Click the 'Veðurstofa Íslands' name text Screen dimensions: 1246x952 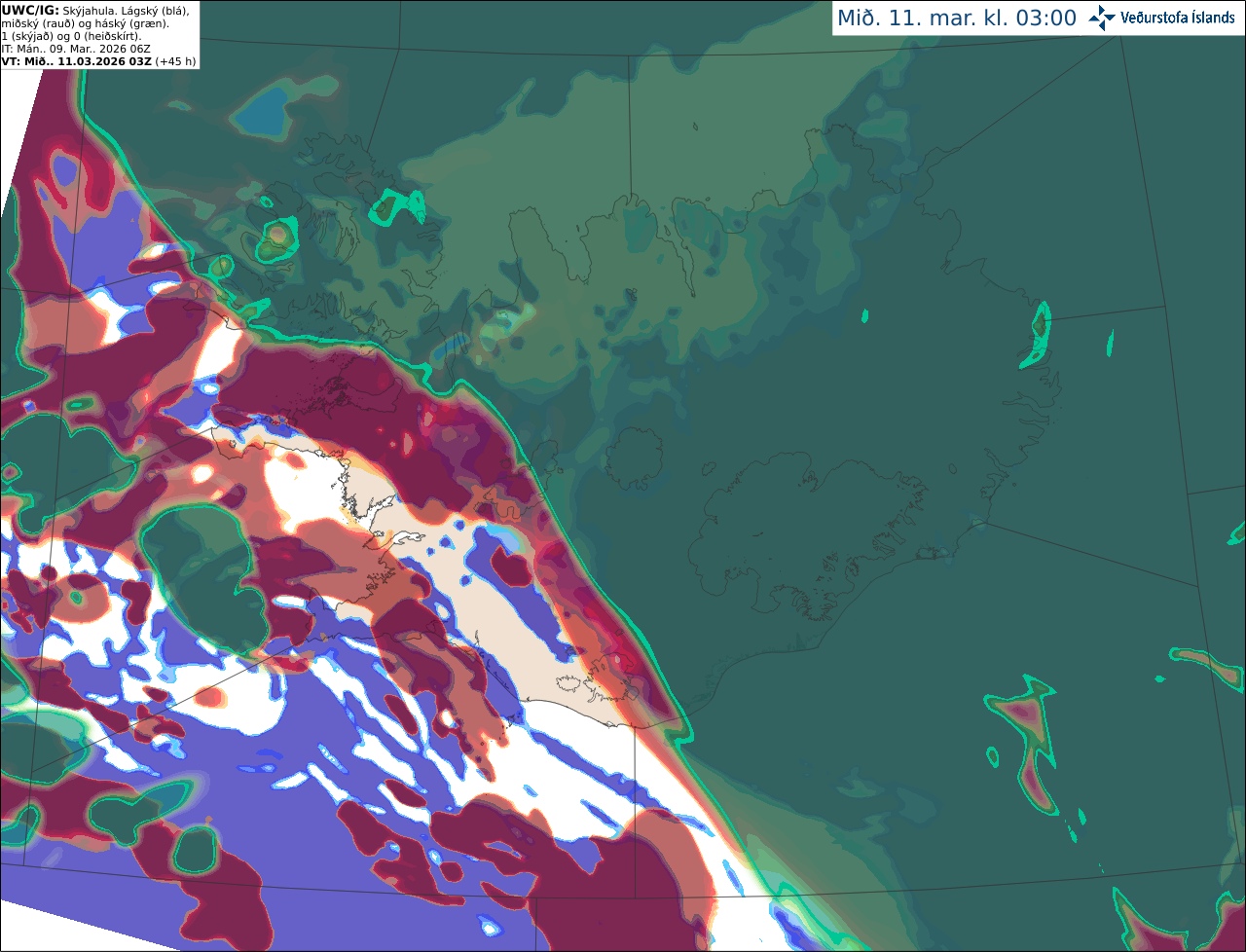tap(1178, 18)
